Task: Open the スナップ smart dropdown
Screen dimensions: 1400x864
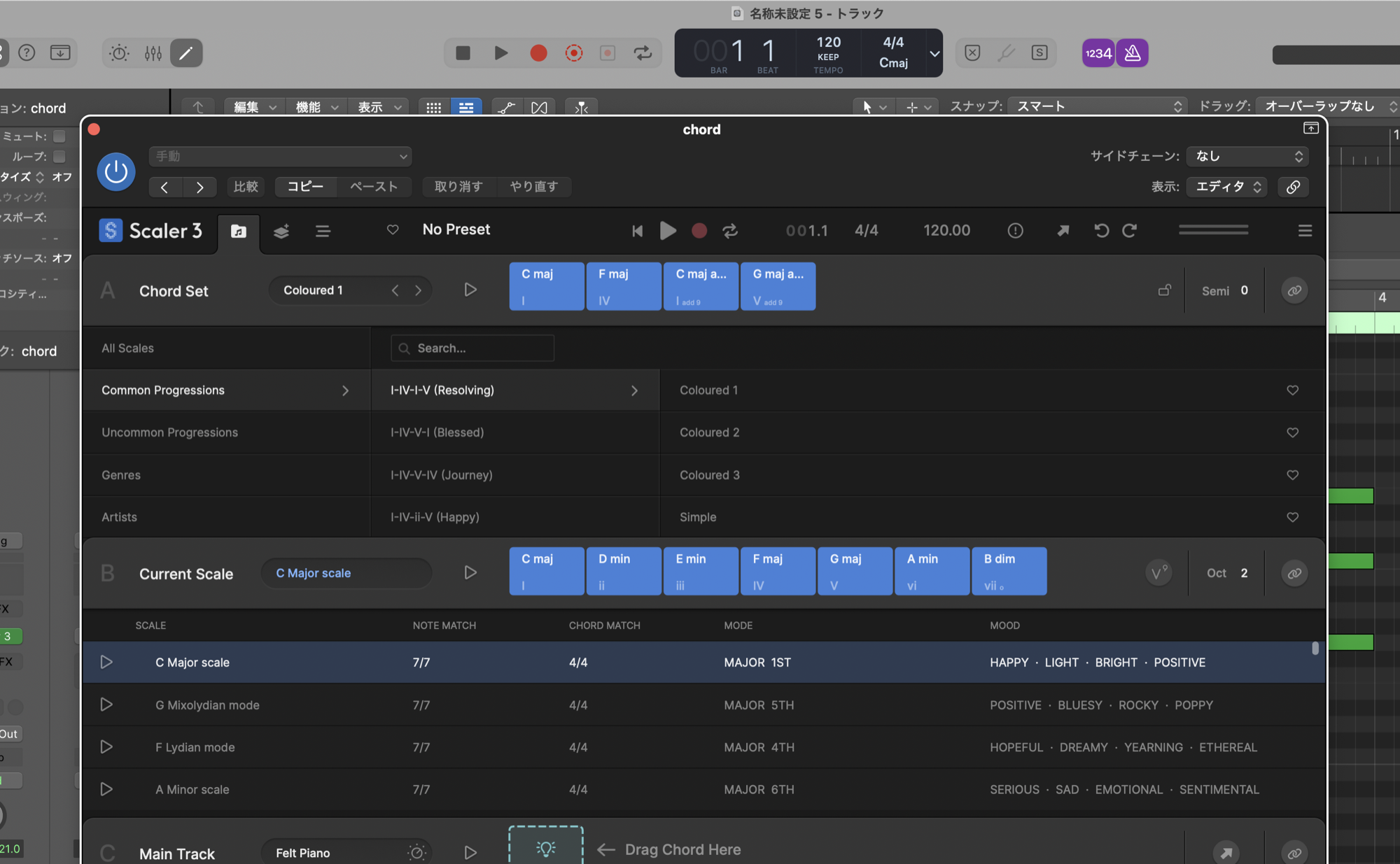Action: (x=1098, y=106)
